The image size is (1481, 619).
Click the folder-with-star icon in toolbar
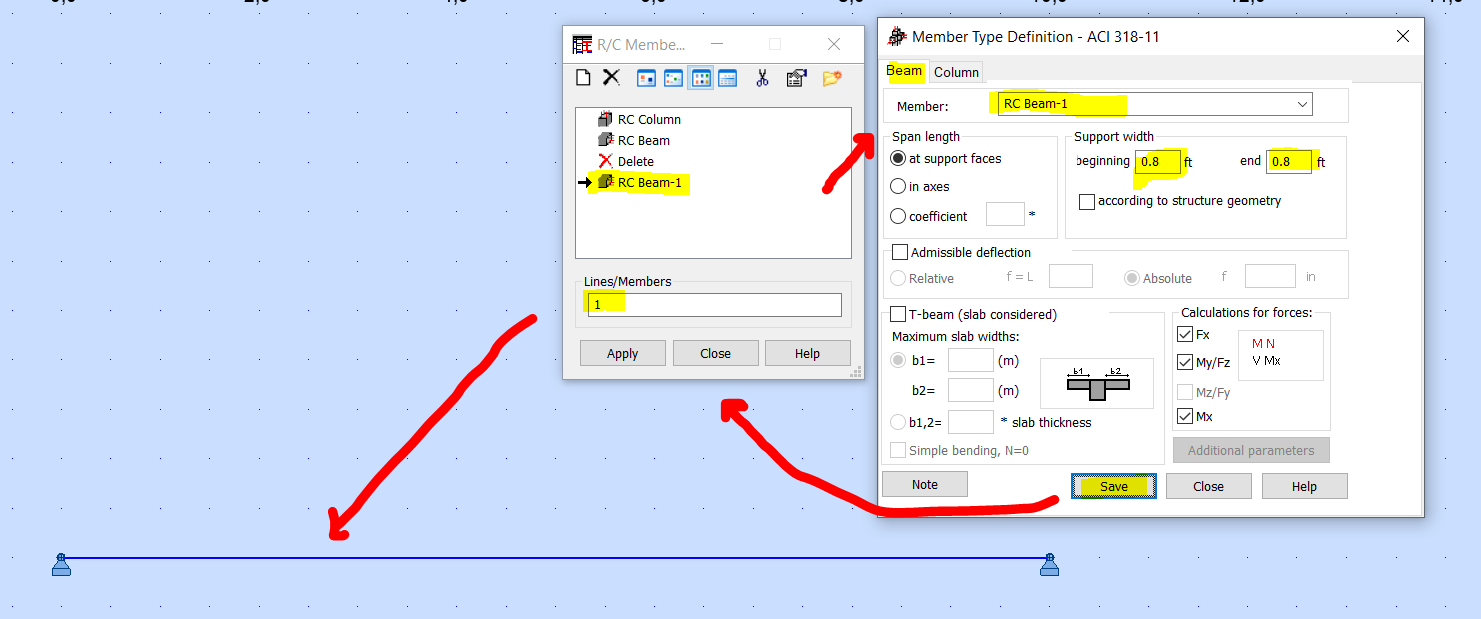[832, 78]
